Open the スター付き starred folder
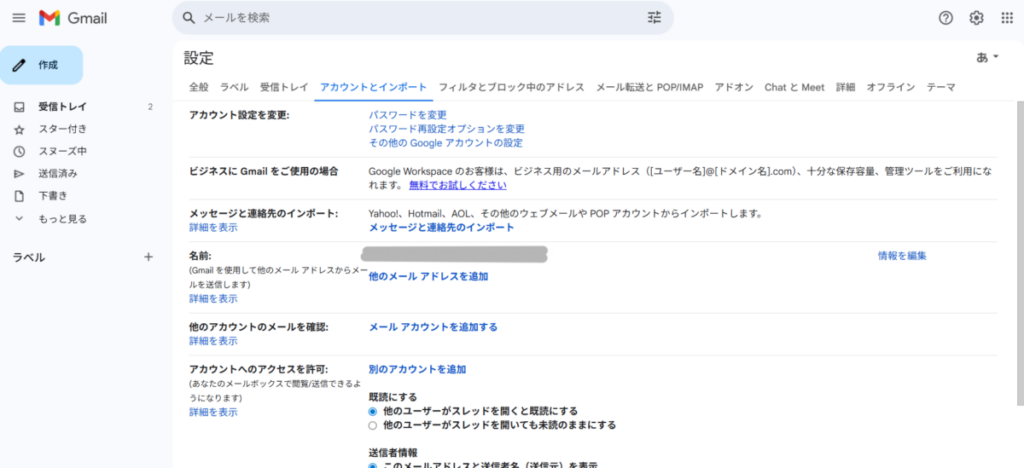 (x=62, y=129)
